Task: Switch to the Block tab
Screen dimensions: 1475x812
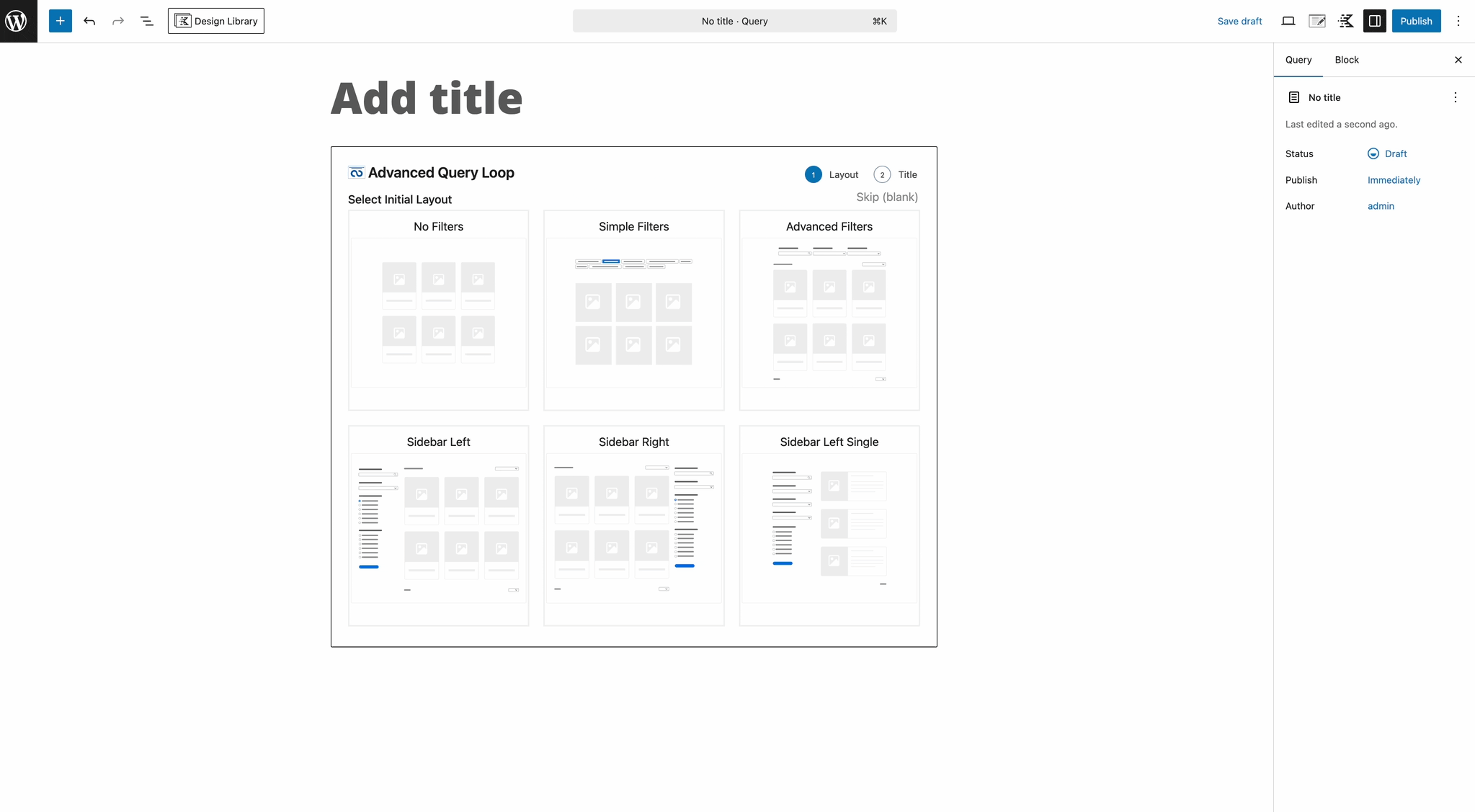Action: tap(1347, 60)
